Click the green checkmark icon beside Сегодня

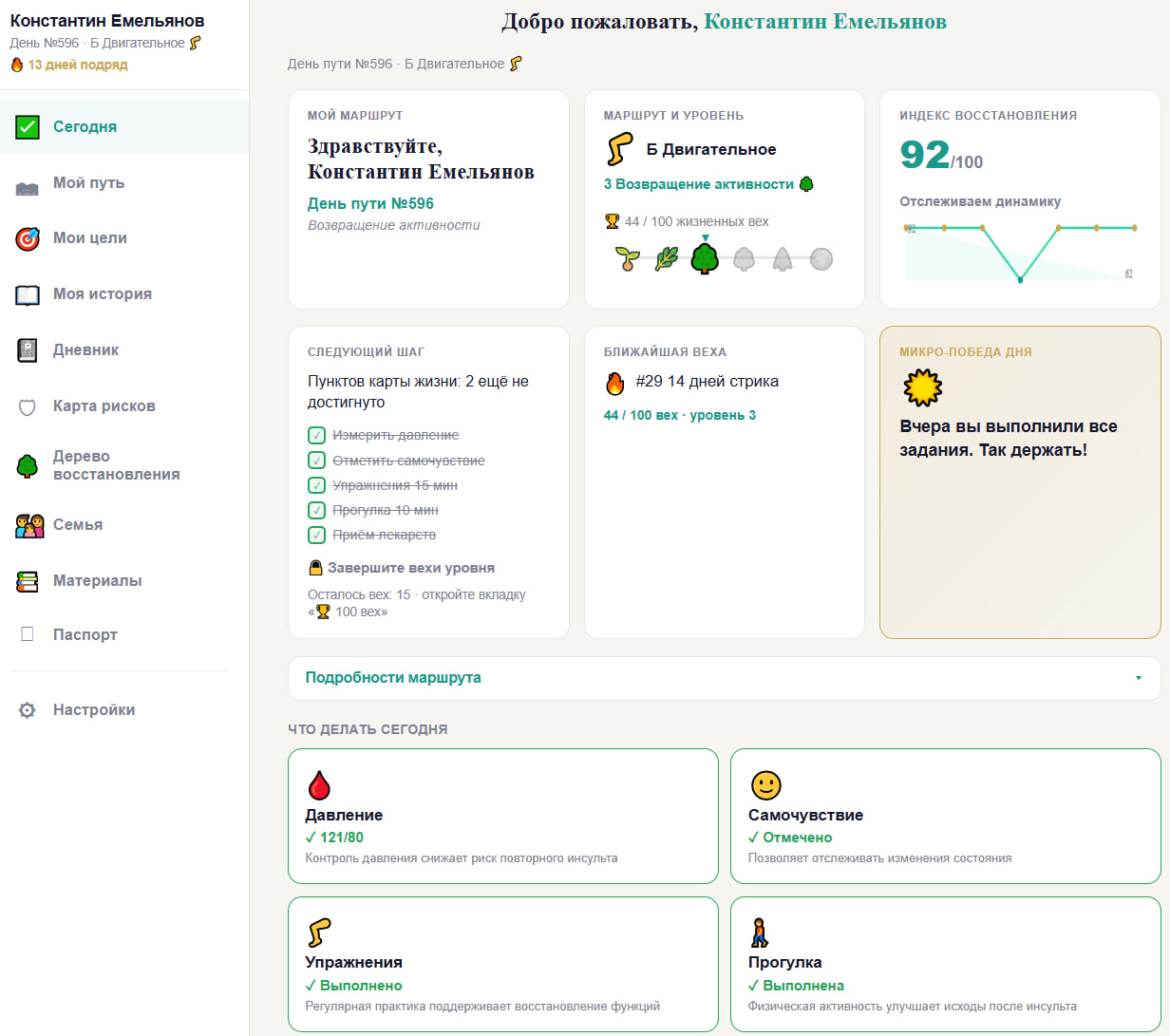click(28, 127)
